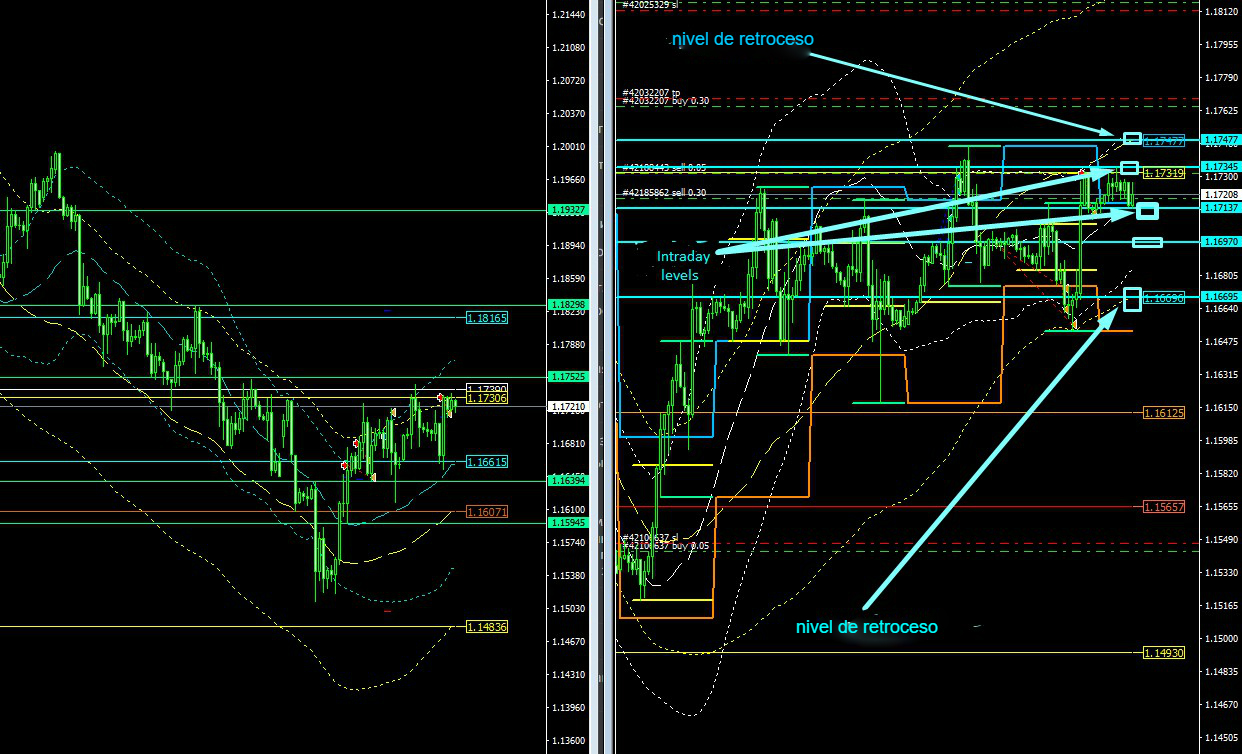Click the yellow 1.14836 label on left chart
Screen dimensions: 1243x754
[x=487, y=627]
